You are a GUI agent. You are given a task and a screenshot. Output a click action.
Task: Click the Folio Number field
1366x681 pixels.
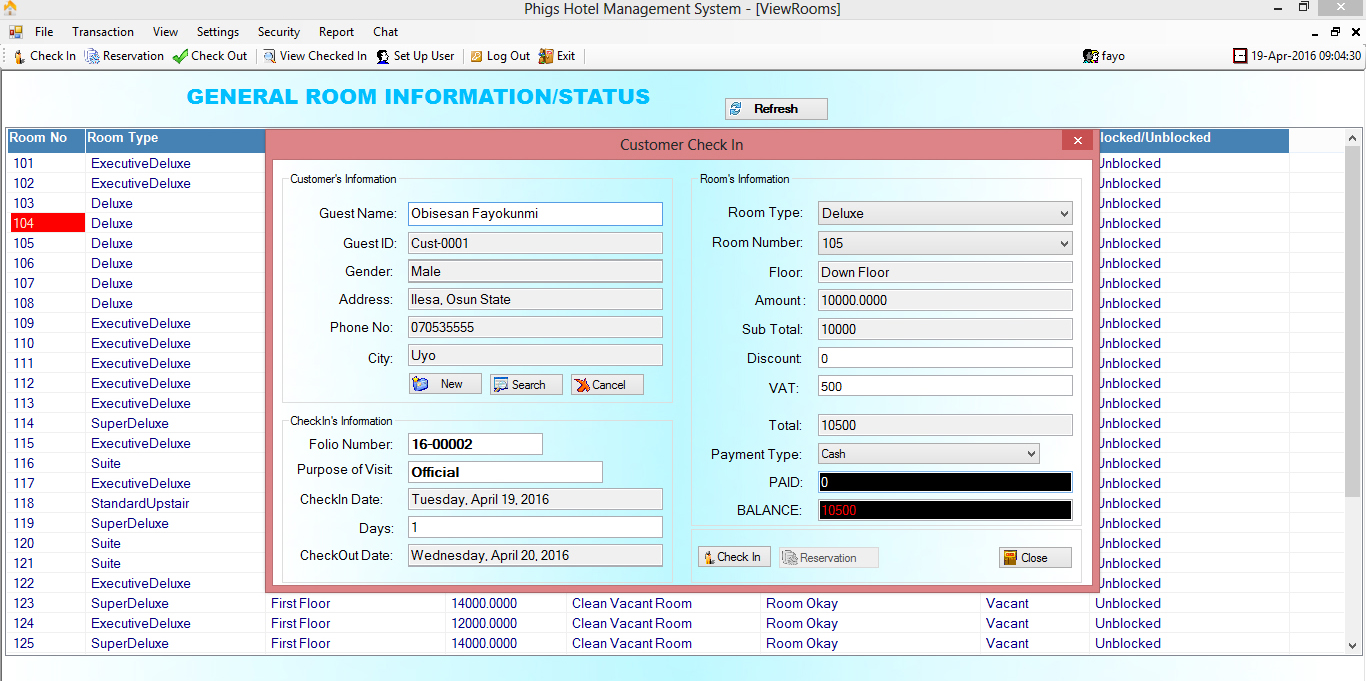(x=475, y=444)
